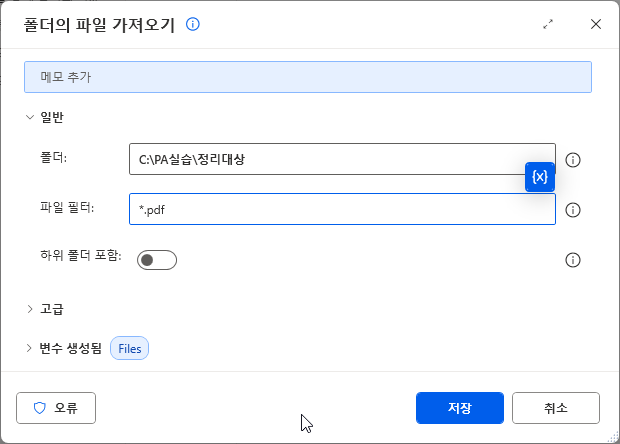Show info for the 폴더 field
The width and height of the screenshot is (620, 444).
[573, 160]
